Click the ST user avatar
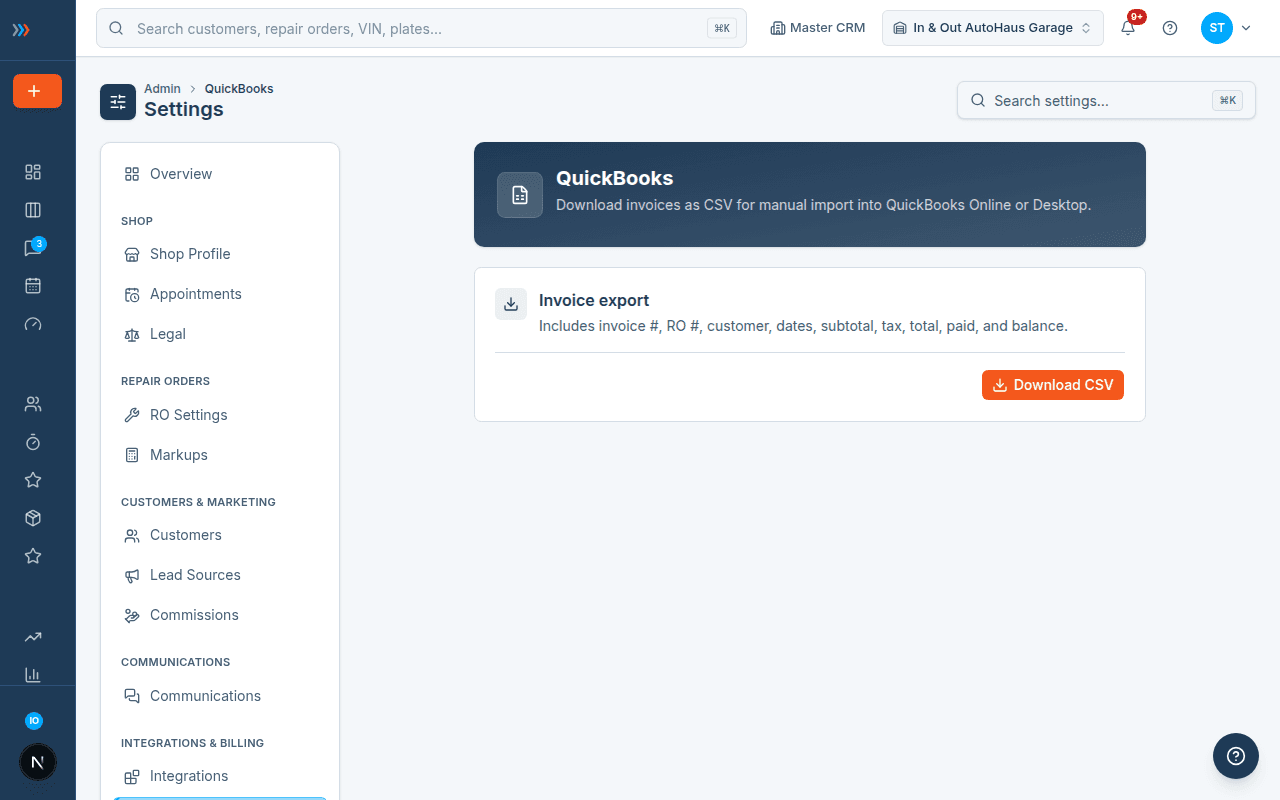Viewport: 1280px width, 800px height. (1217, 28)
